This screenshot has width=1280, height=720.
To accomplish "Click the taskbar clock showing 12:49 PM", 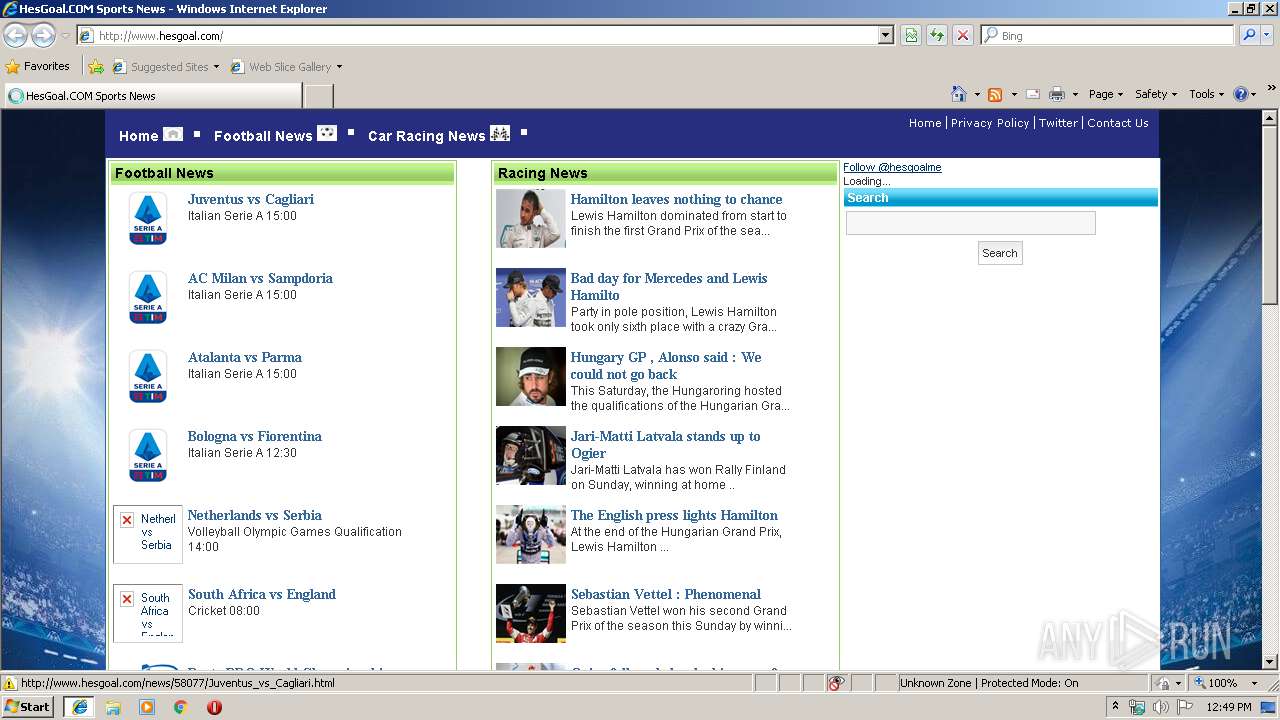I will pyautogui.click(x=1229, y=707).
